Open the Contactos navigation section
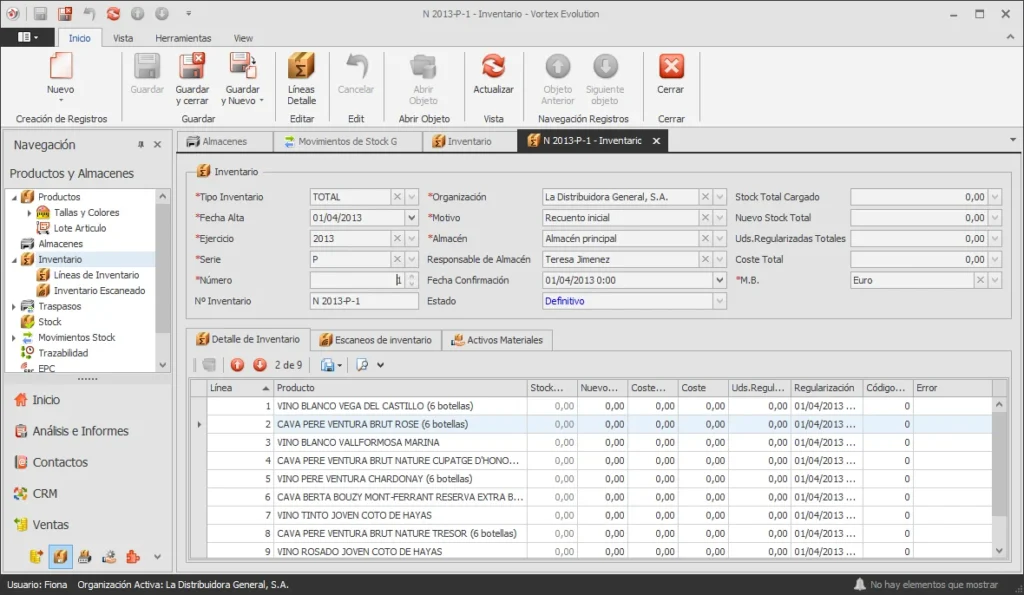The width and height of the screenshot is (1024, 595). tap(60, 462)
